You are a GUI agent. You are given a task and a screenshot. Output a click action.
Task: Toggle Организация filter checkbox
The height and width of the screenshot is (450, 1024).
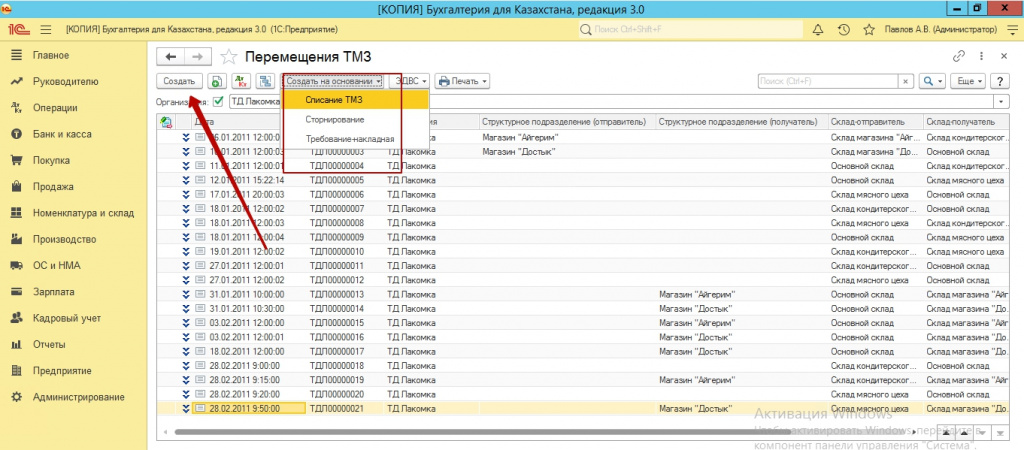(218, 101)
